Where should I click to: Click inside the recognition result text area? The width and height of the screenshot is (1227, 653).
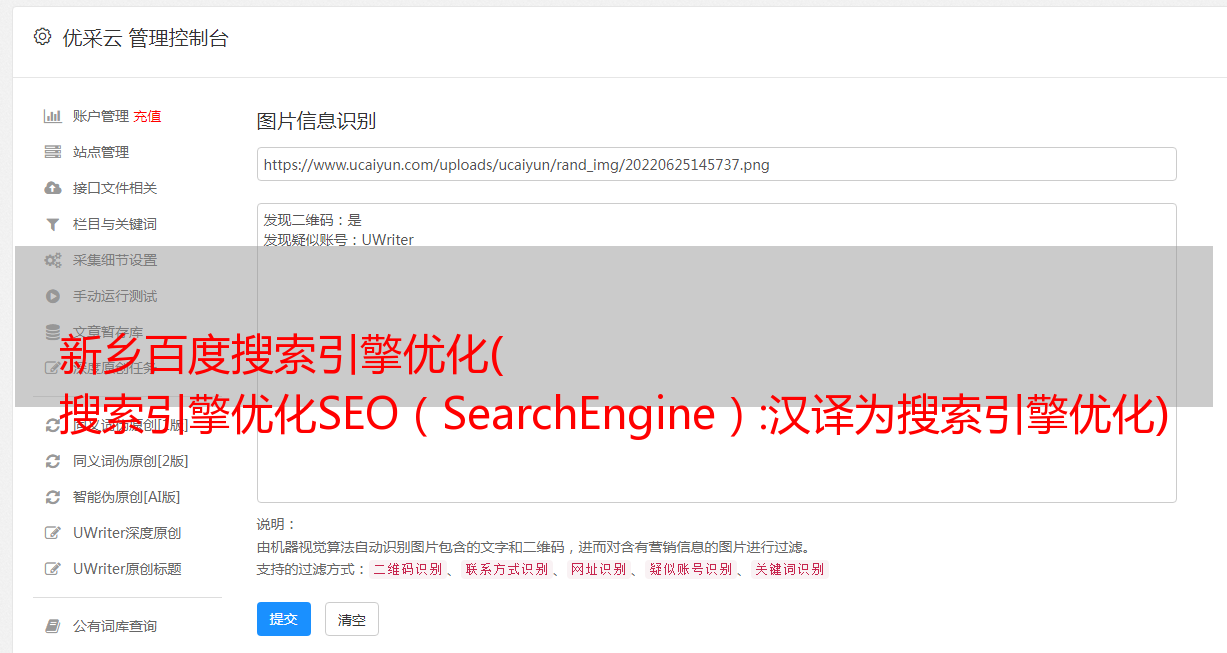click(717, 353)
